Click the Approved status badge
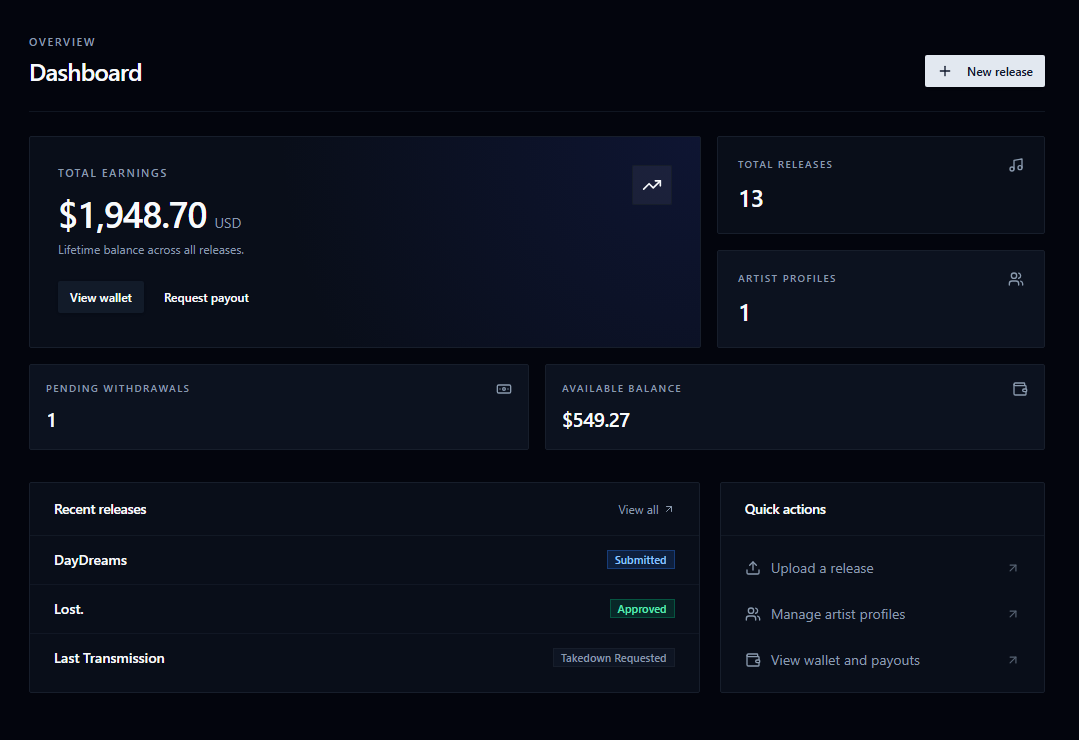1079x740 pixels. click(642, 609)
